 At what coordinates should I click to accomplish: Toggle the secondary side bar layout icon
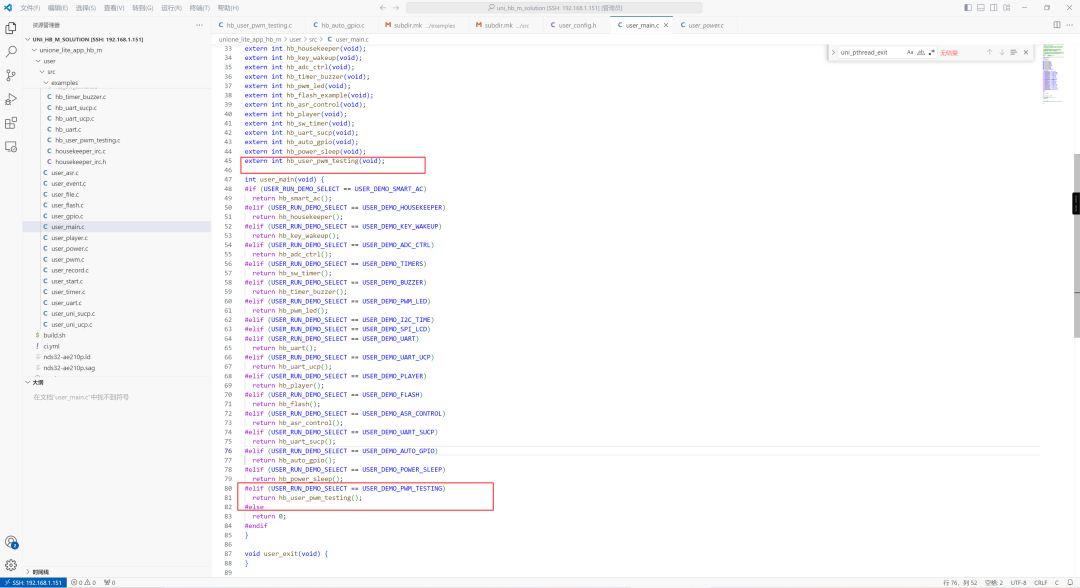point(994,8)
